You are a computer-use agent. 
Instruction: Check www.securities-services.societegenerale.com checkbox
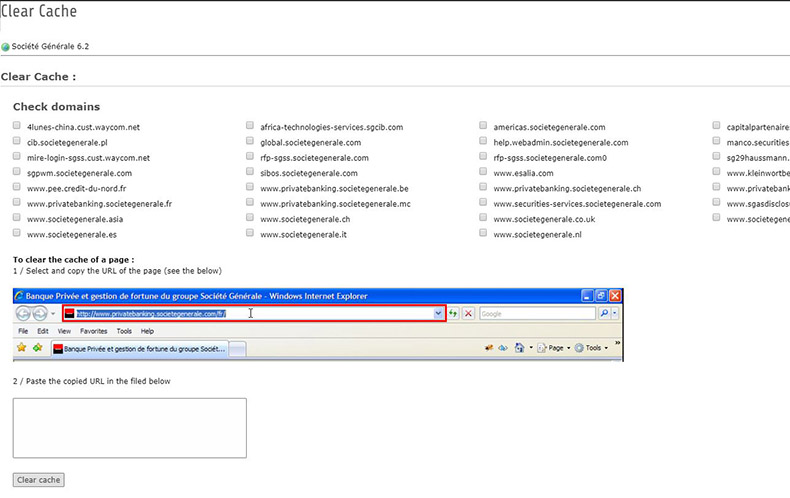tap(483, 202)
